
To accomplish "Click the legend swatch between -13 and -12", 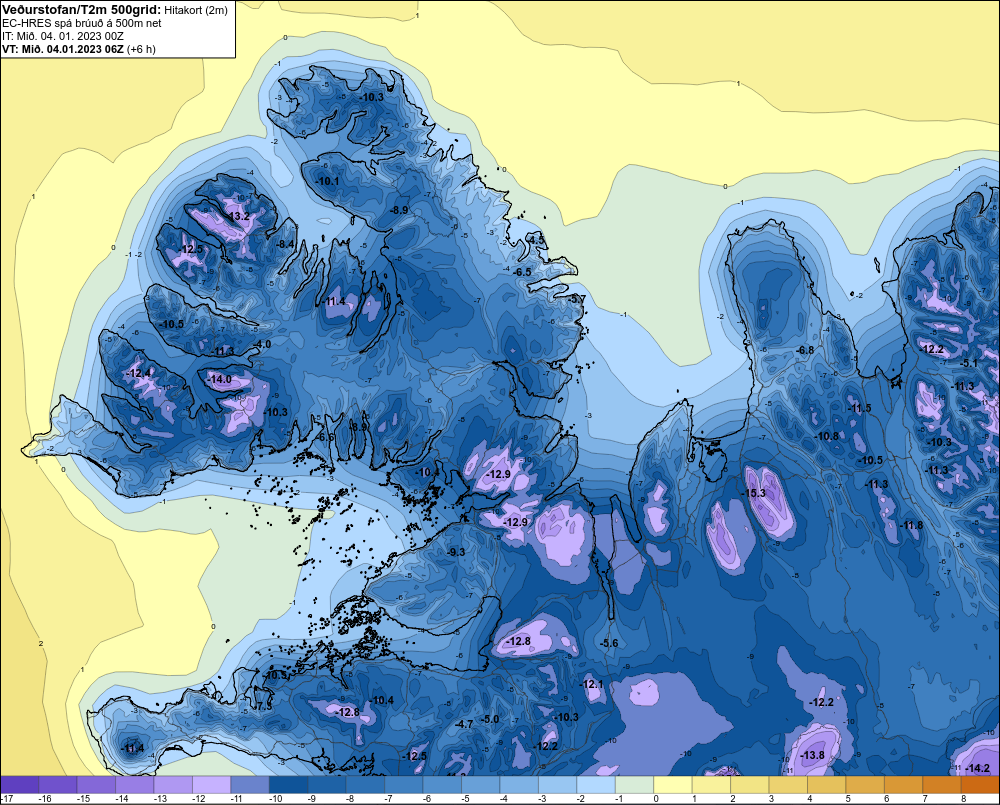I will coord(173,784).
